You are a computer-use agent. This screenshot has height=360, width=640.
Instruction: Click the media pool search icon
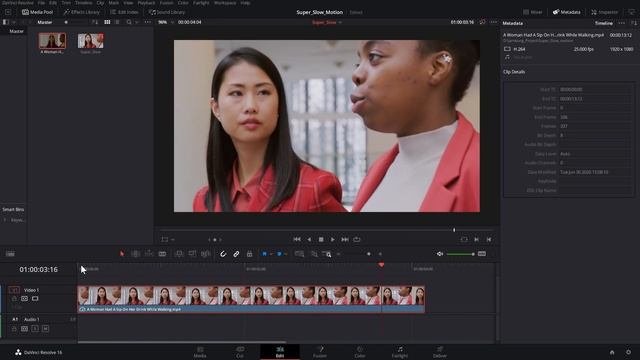129,22
